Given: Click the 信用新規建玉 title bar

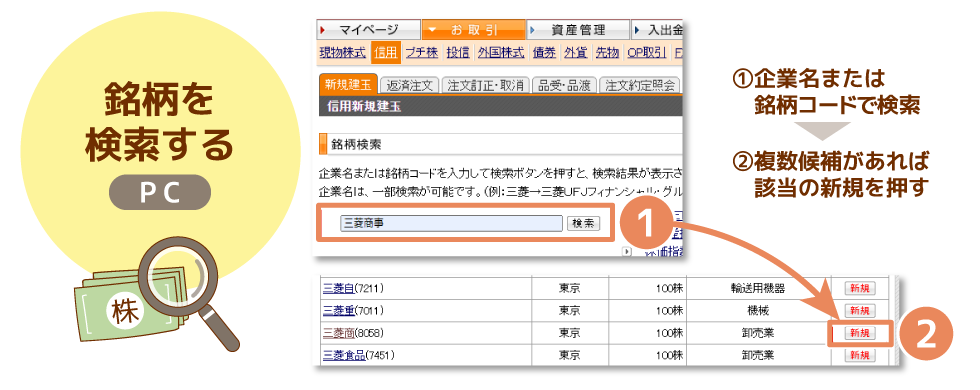Looking at the screenshot, I should (500, 106).
